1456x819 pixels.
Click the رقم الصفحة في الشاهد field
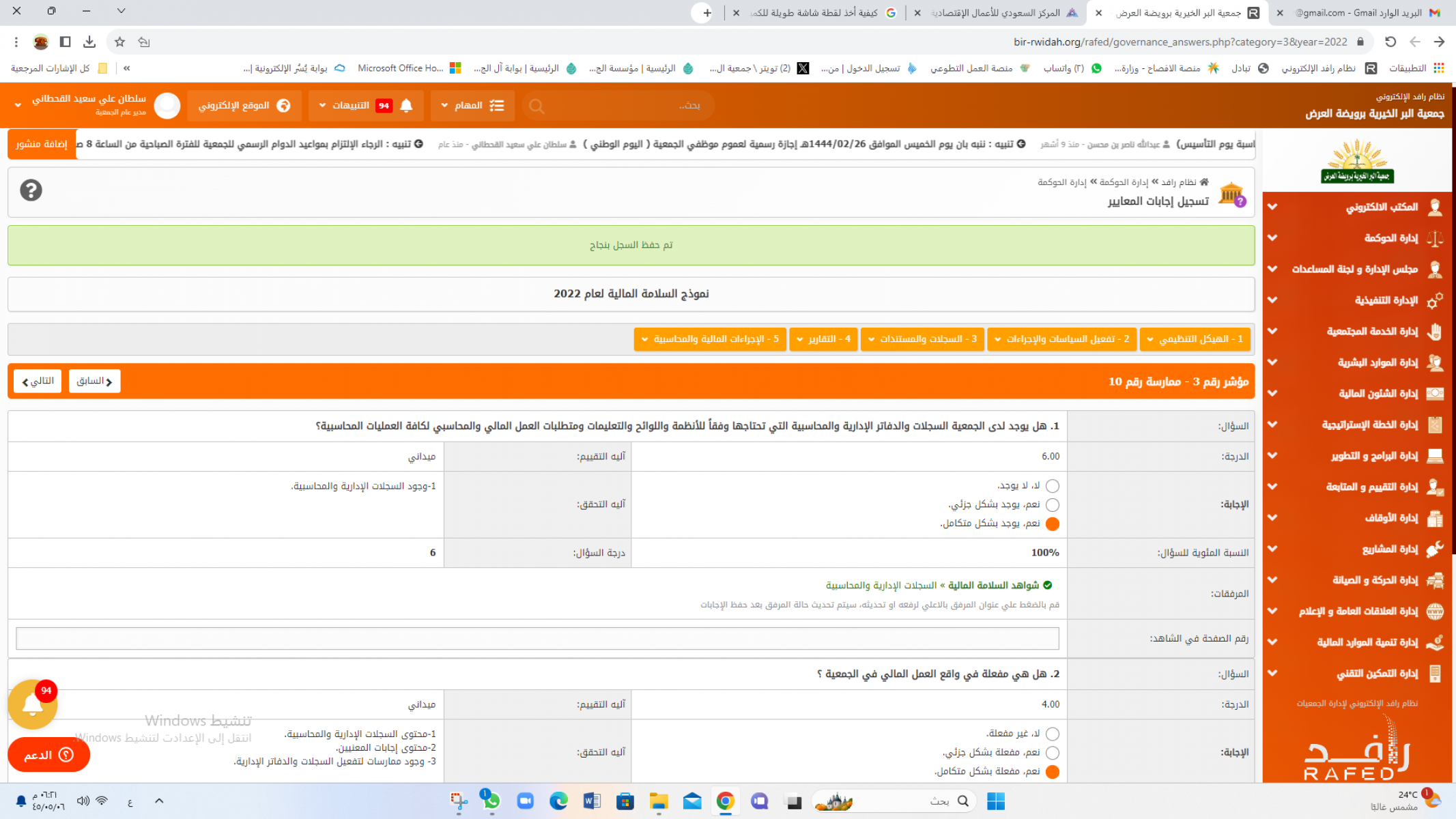537,638
